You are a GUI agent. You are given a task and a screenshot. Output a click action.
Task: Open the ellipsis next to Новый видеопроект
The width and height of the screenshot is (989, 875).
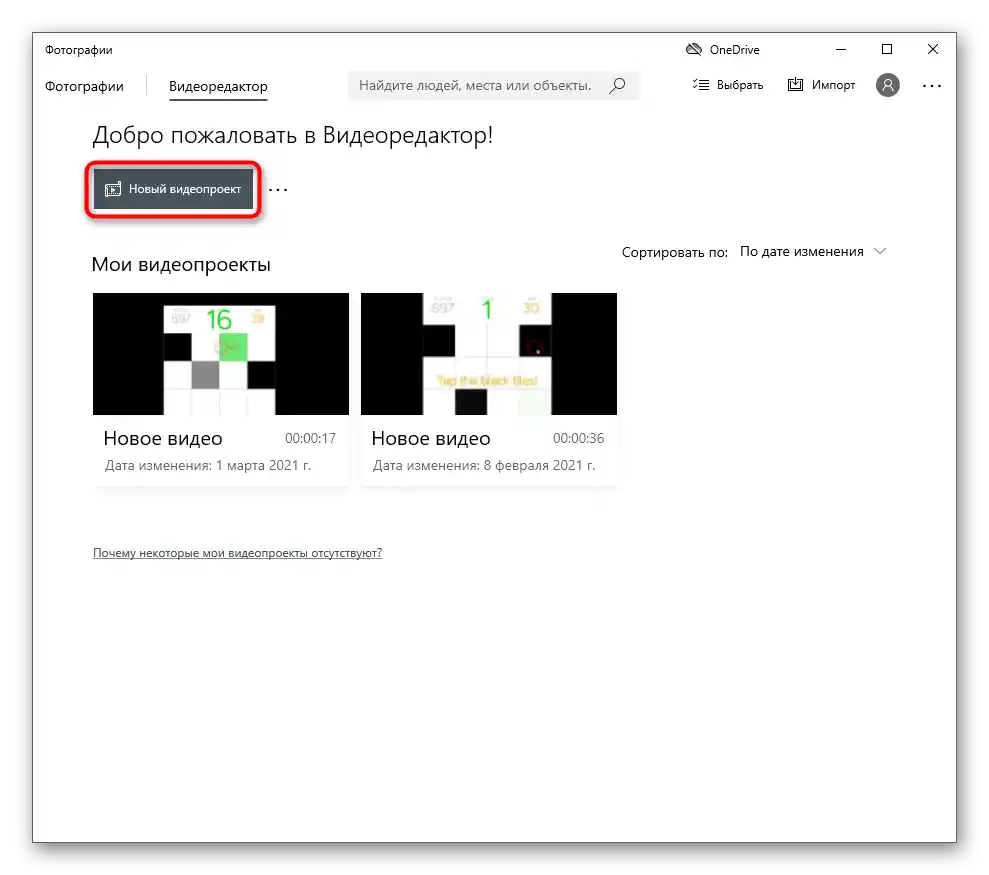[x=278, y=189]
